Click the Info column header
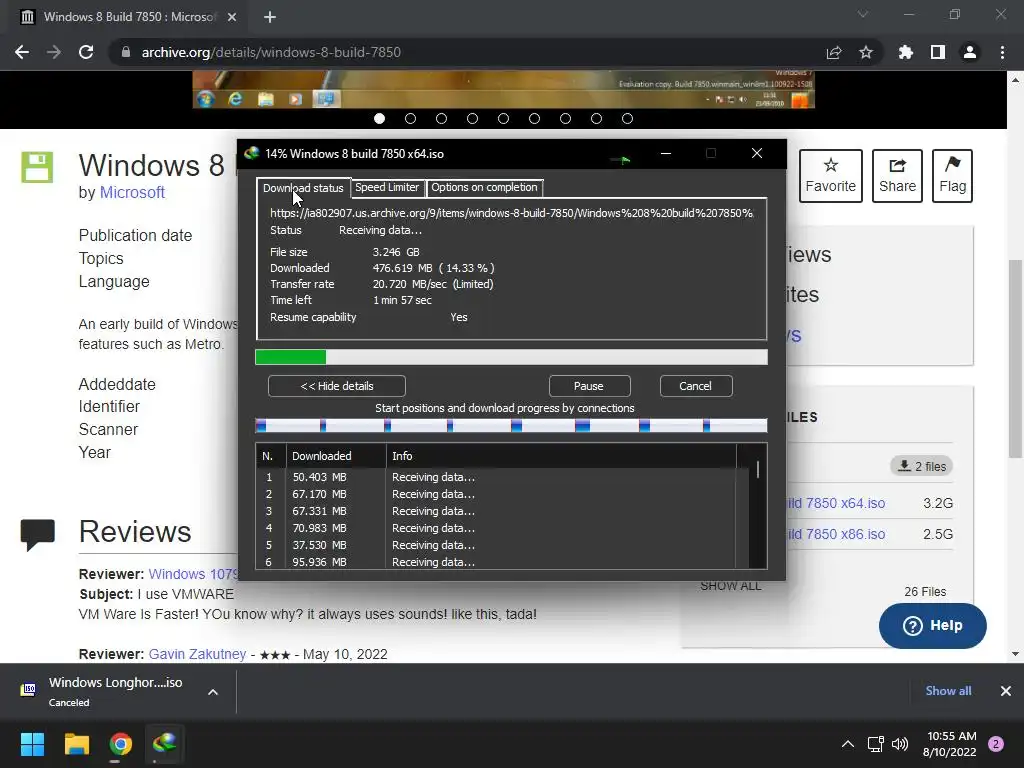This screenshot has height=768, width=1024. [x=561, y=456]
